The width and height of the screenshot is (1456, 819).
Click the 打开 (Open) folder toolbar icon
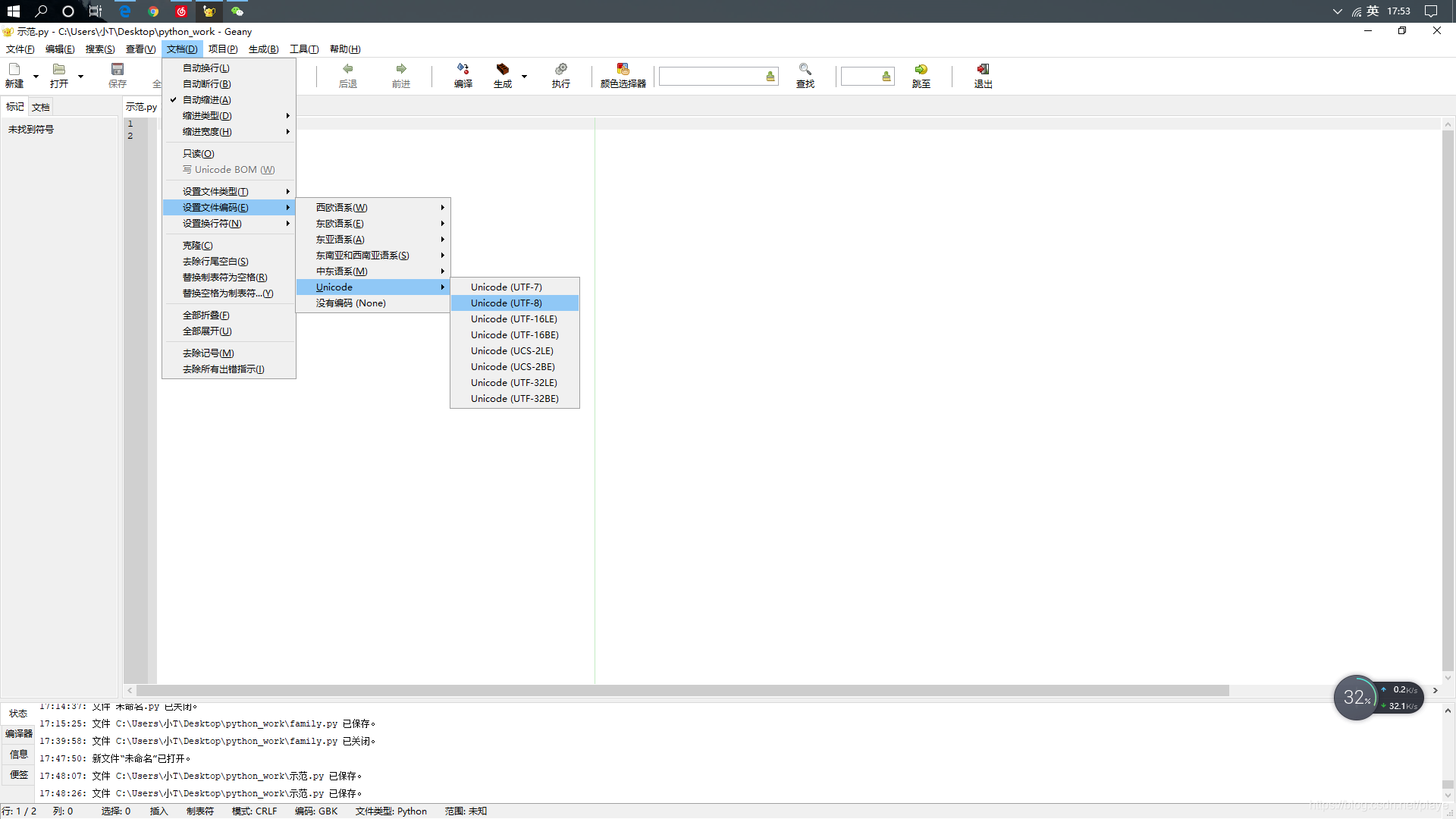tap(58, 69)
